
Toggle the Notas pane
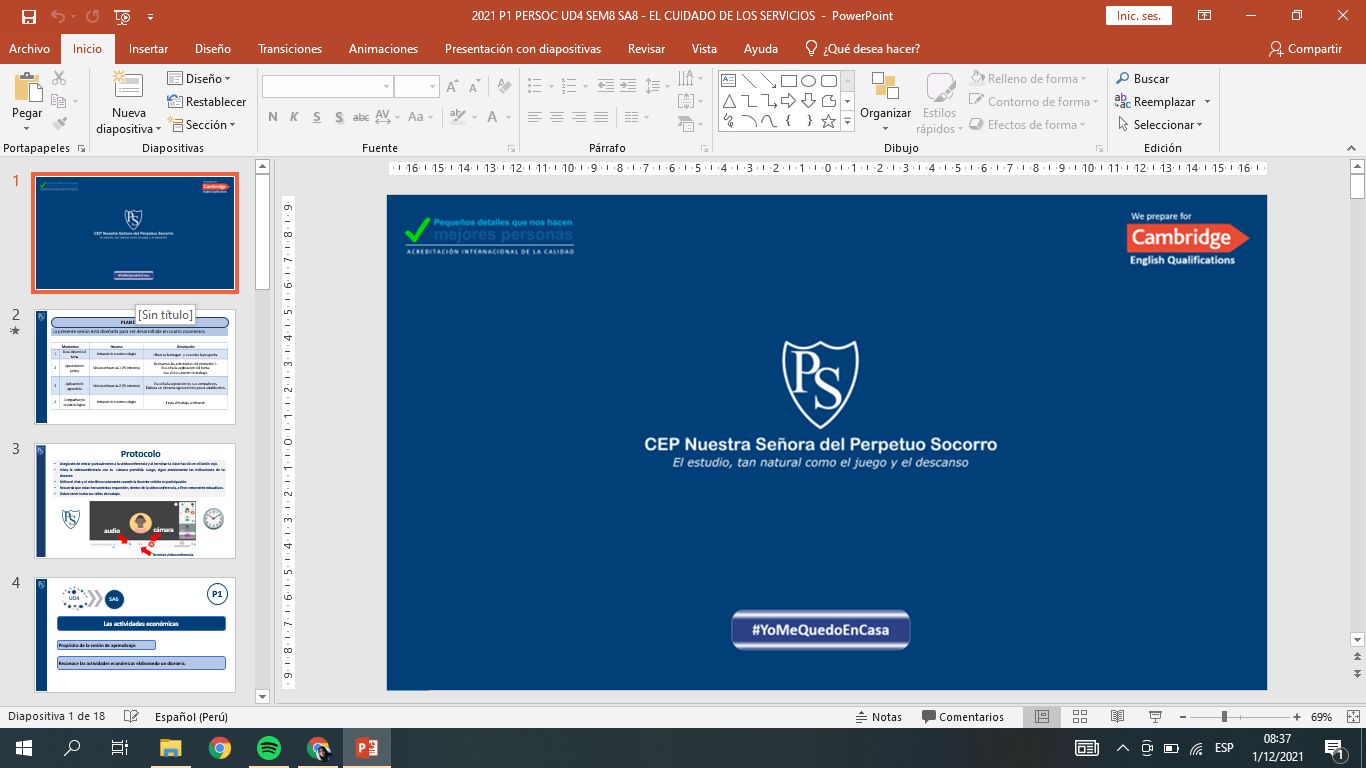coord(878,717)
